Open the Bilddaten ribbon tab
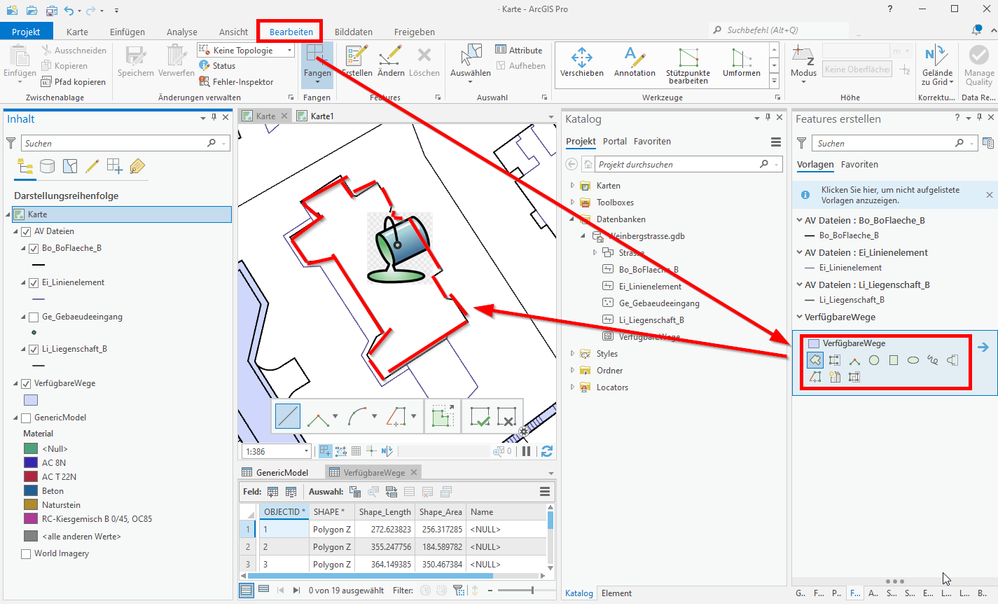998x604 pixels. [x=353, y=32]
